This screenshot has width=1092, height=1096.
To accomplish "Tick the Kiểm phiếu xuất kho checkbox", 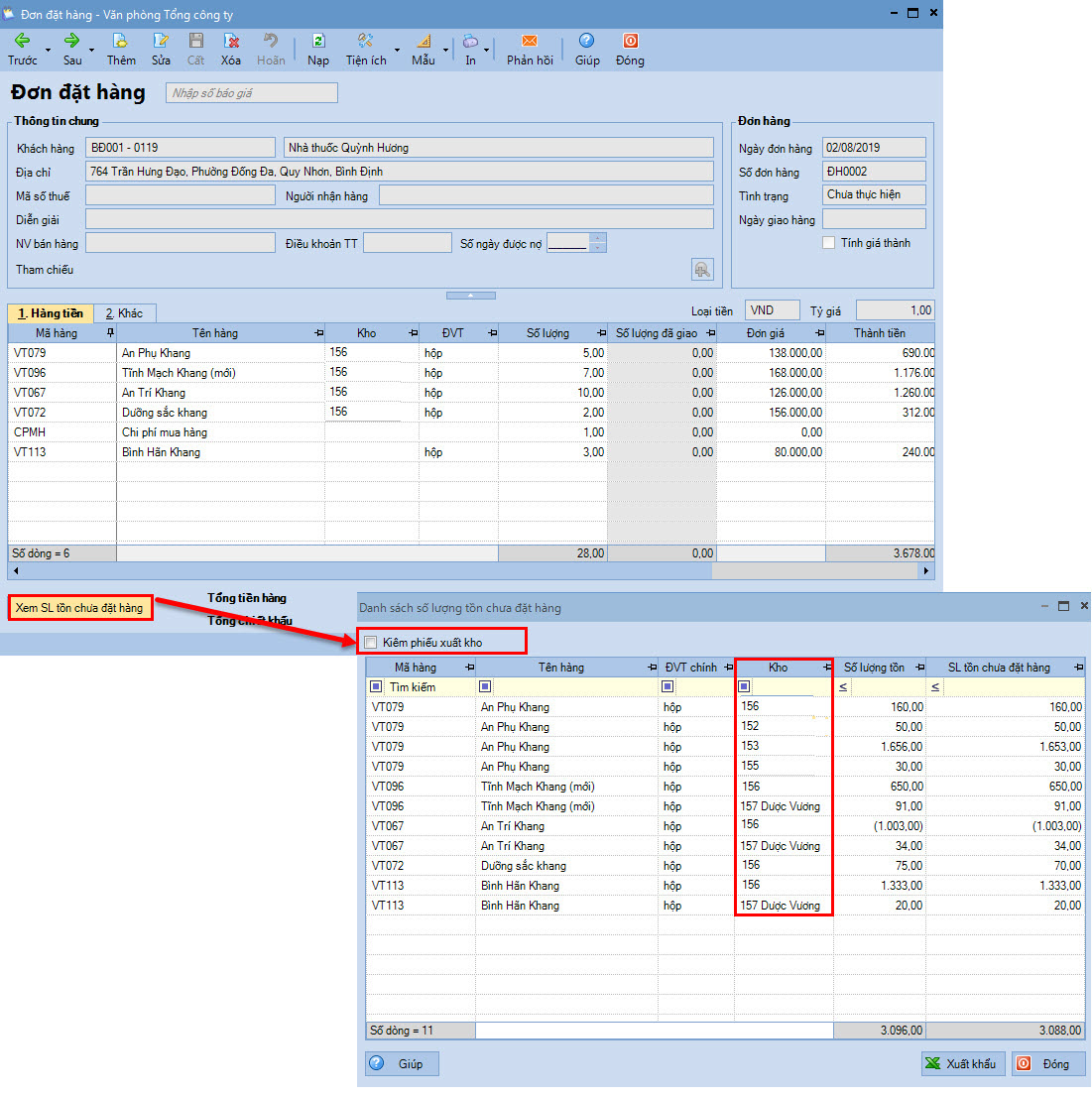I will [371, 643].
